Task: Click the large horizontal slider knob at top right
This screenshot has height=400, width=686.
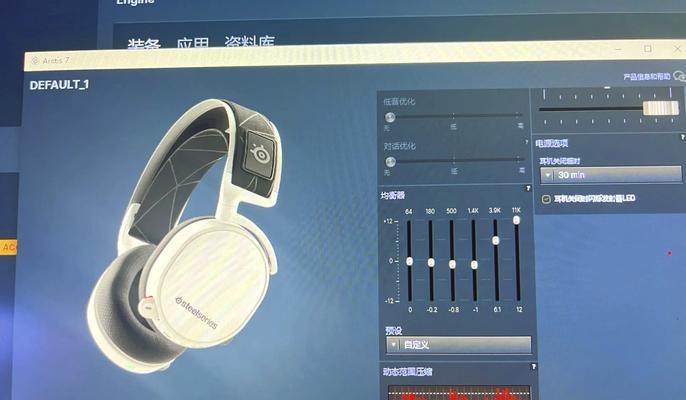Action: [x=661, y=108]
